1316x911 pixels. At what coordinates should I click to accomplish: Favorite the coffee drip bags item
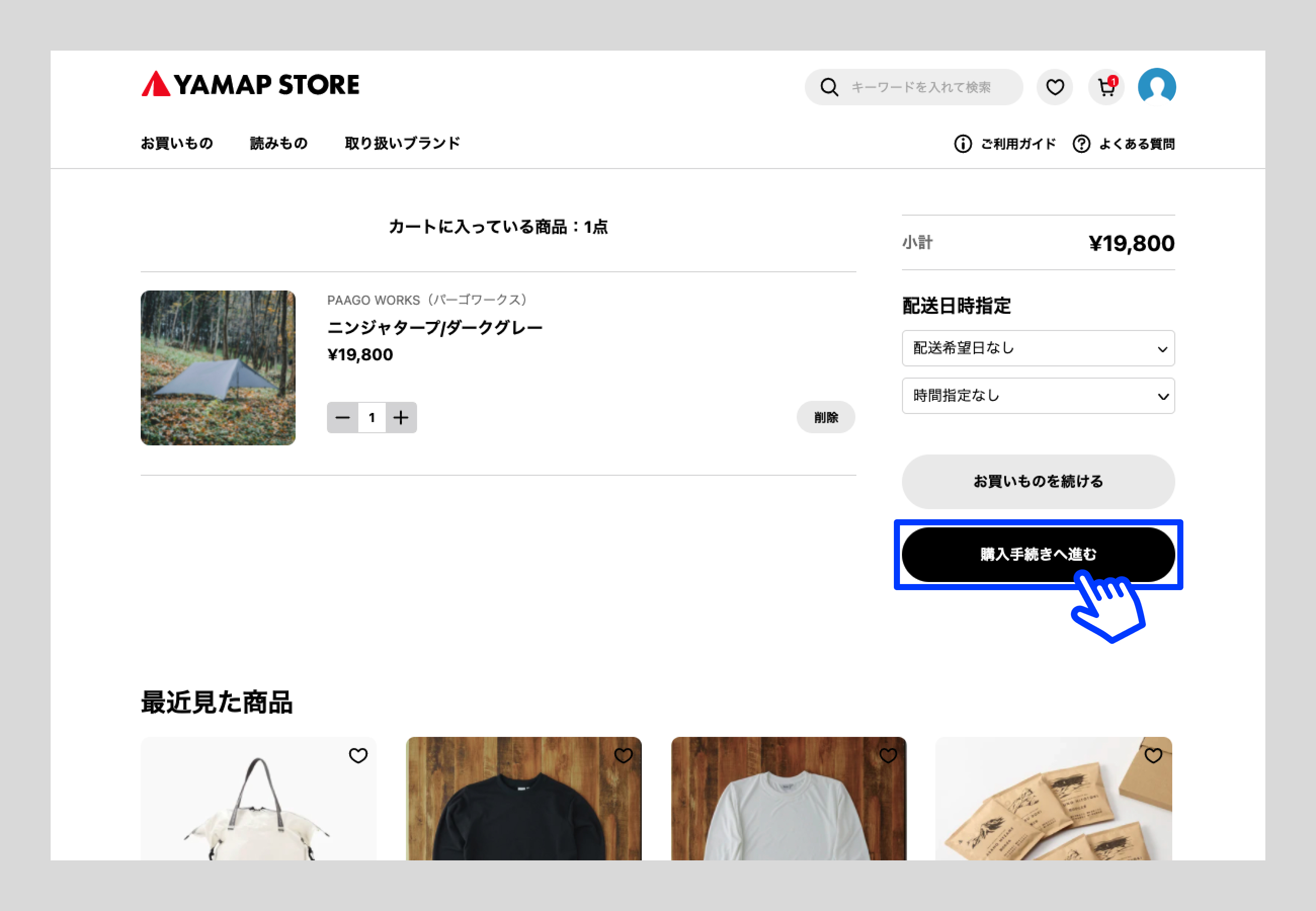click(1154, 756)
